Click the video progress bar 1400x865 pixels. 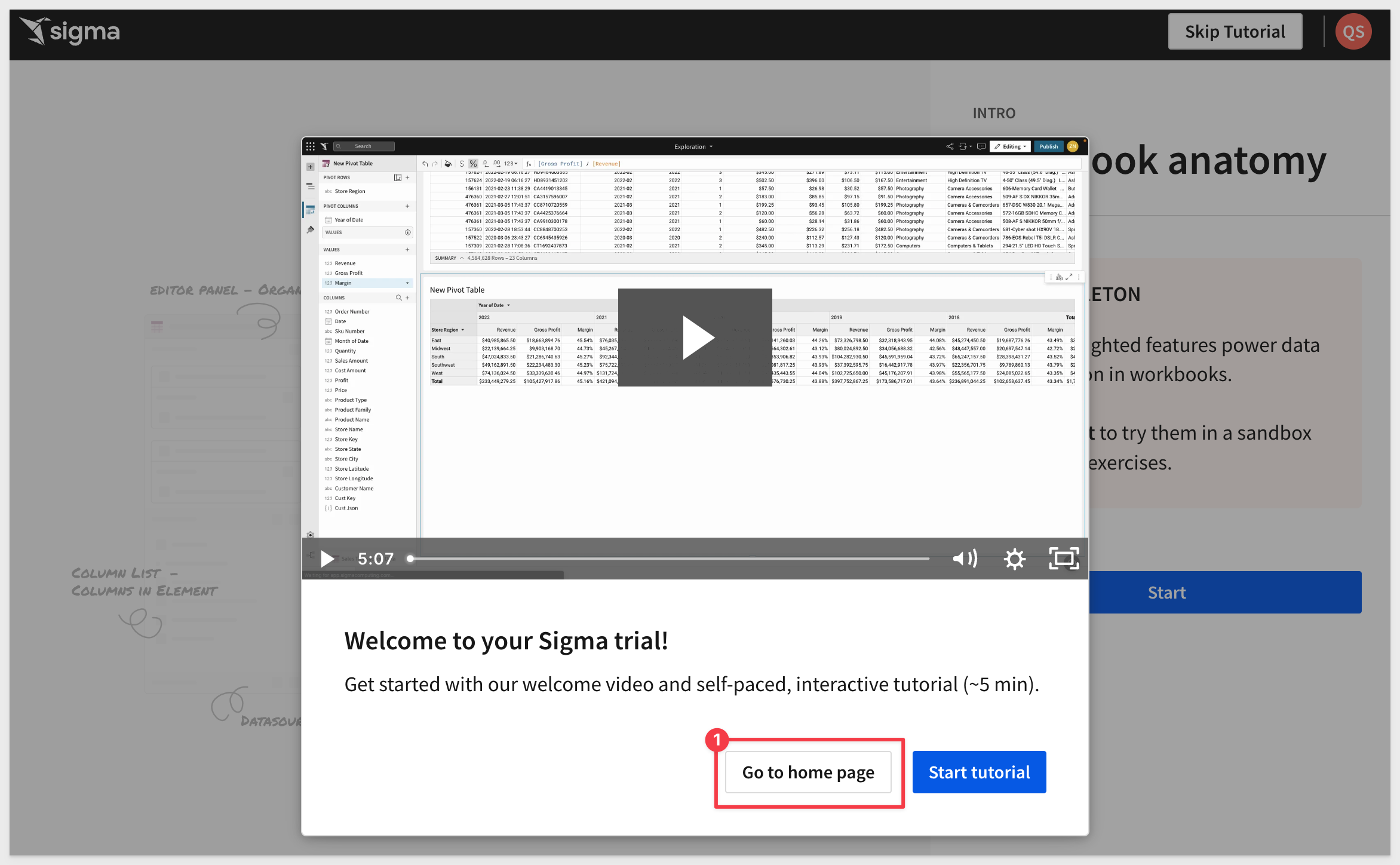pyautogui.click(x=669, y=559)
